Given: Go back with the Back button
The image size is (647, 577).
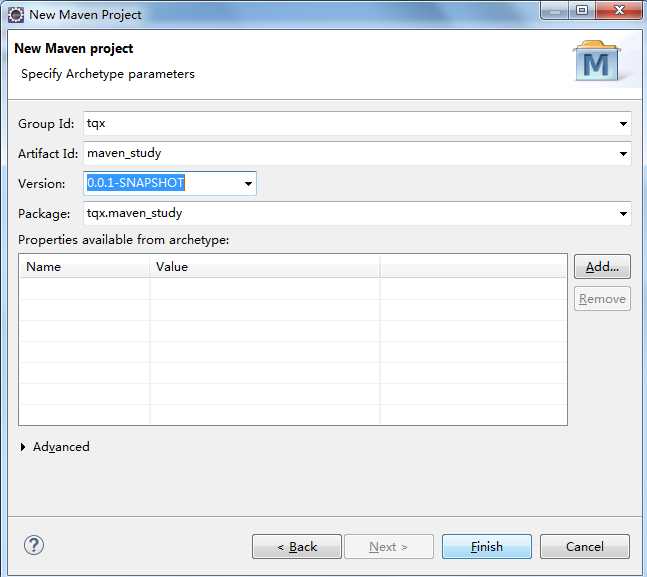Looking at the screenshot, I should pyautogui.click(x=297, y=546).
